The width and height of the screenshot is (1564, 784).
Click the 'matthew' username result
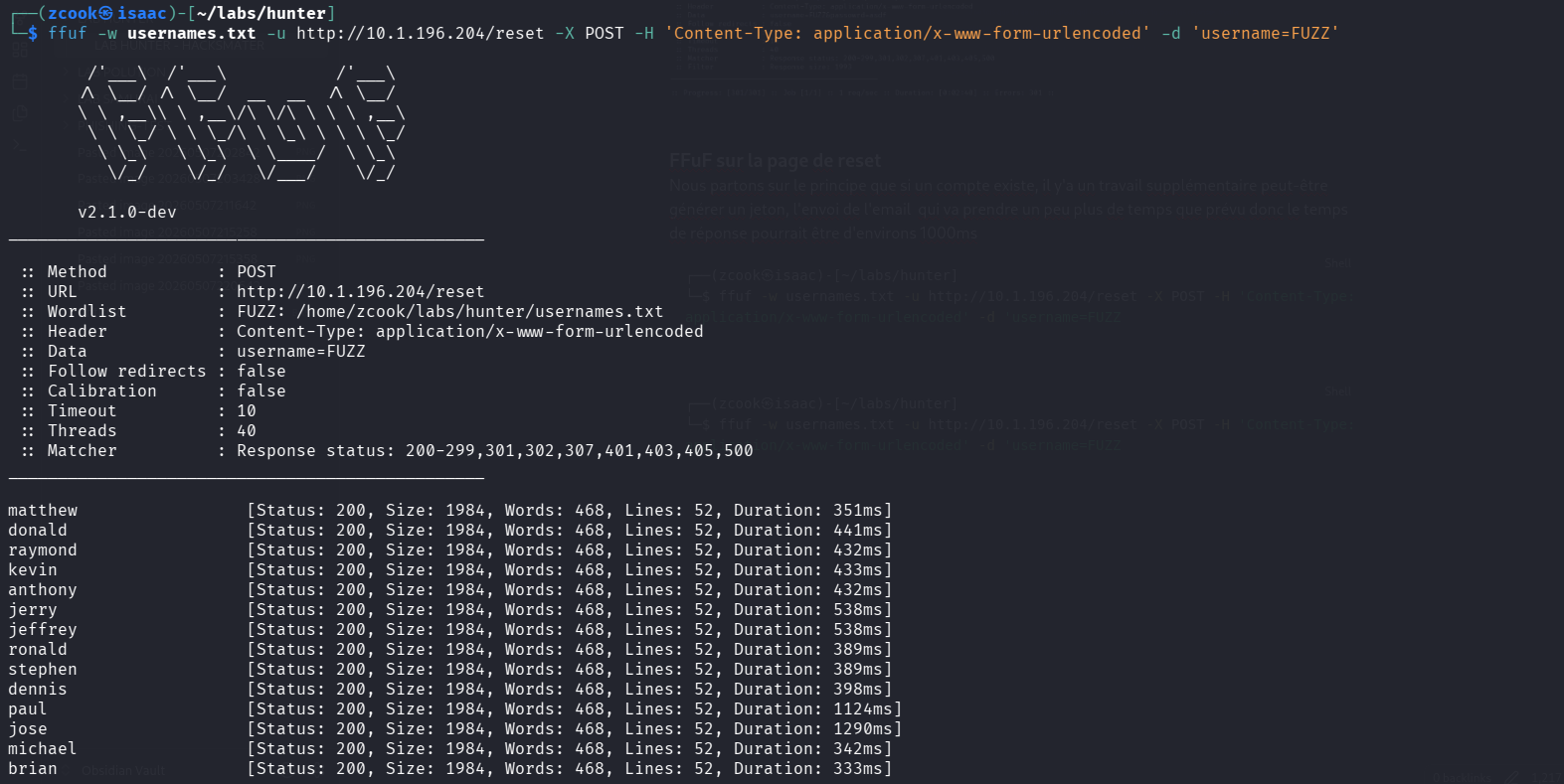(x=43, y=511)
